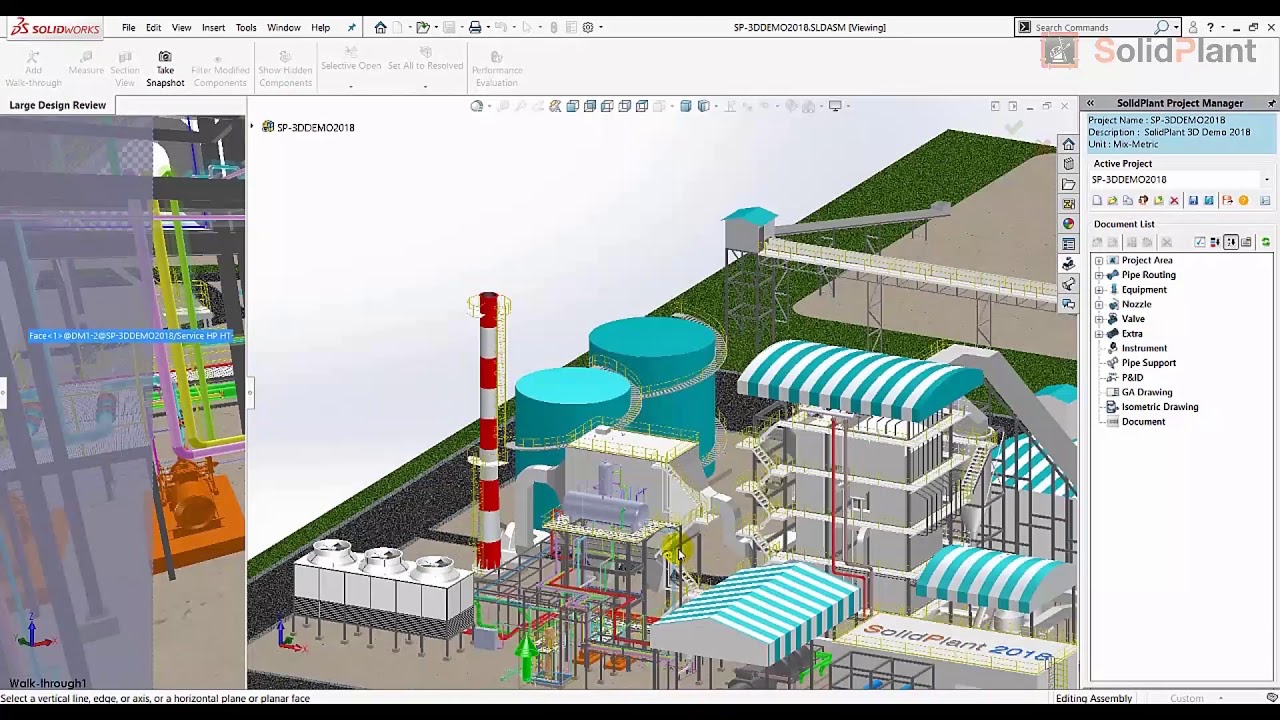Open the Appearances color ball tab
Image resolution: width=1280 pixels, height=720 pixels.
(1069, 224)
